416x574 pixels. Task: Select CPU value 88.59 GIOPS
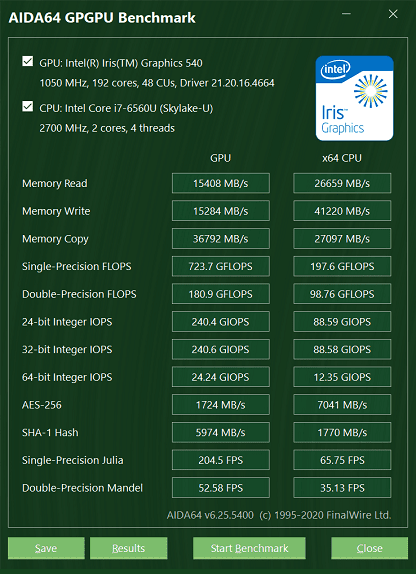pyautogui.click(x=342, y=322)
